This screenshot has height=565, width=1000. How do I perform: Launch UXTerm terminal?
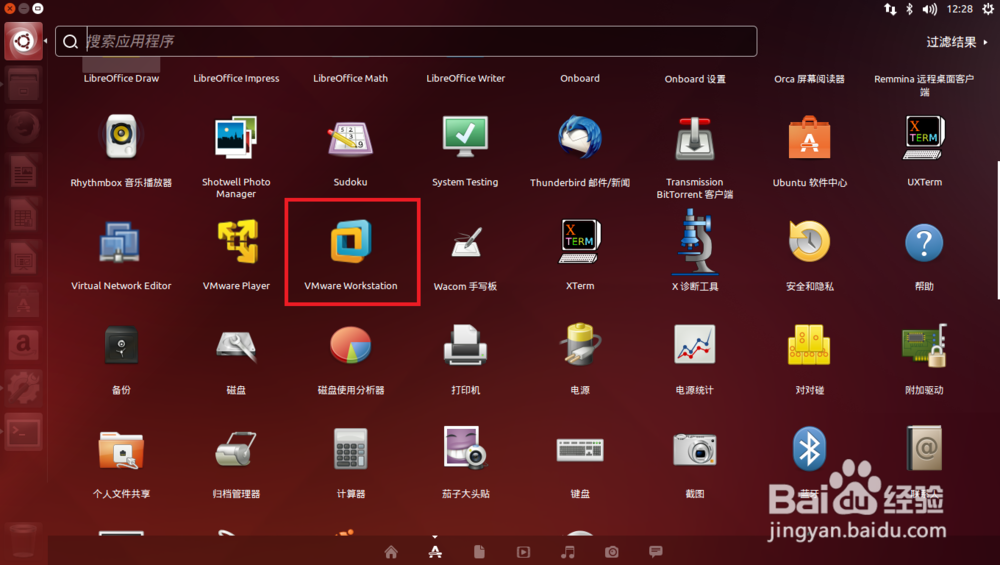(924, 136)
